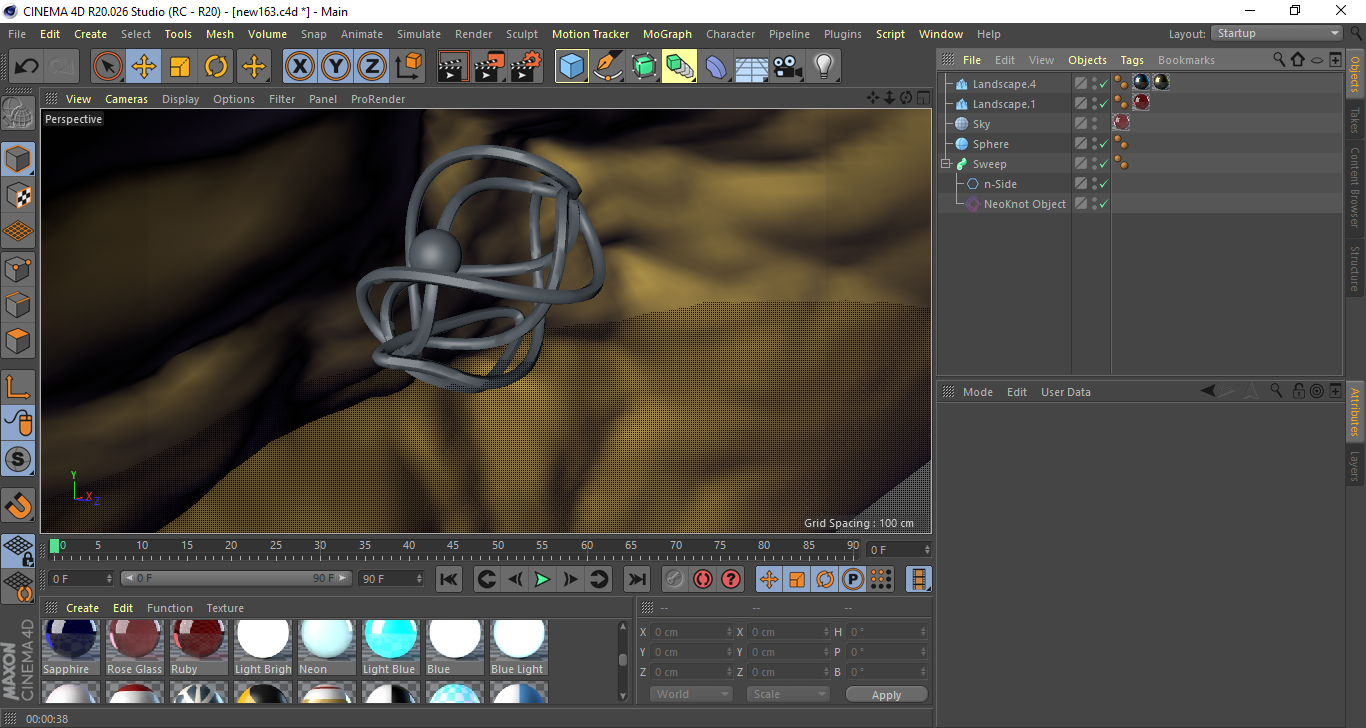Add a Light object
This screenshot has height=728, width=1366.
click(x=823, y=67)
